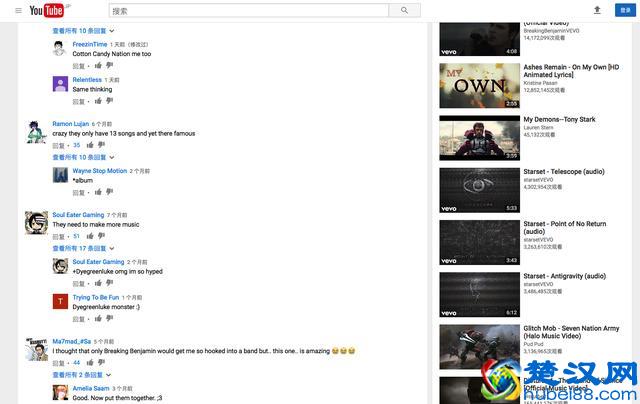This screenshot has width=640, height=404.
Task: Open 'My Demons--Tony Stark' thumbnail
Action: pyautogui.click(x=480, y=138)
